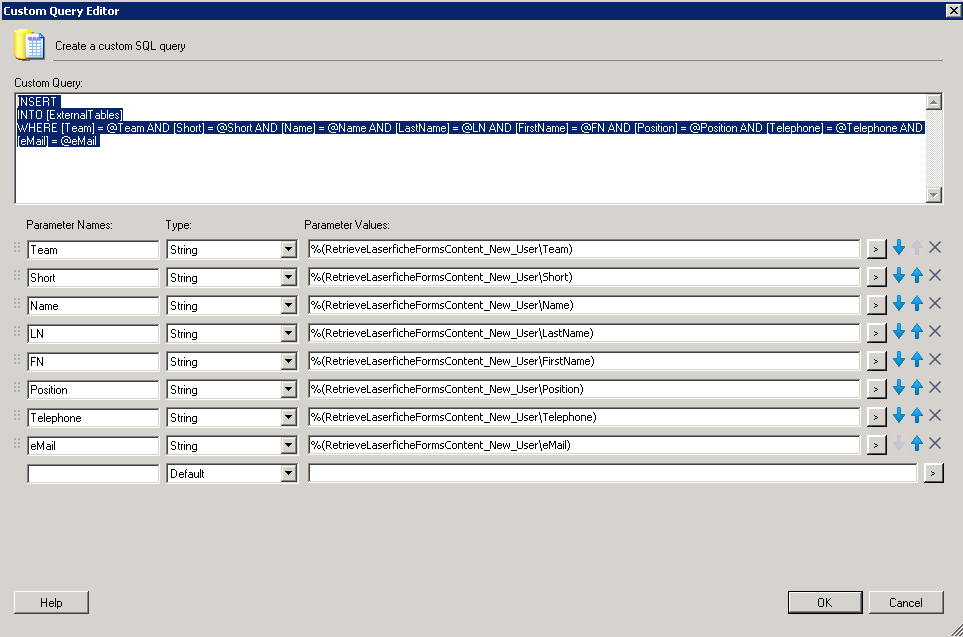
Task: Open token picker for Short value
Action: click(x=876, y=277)
